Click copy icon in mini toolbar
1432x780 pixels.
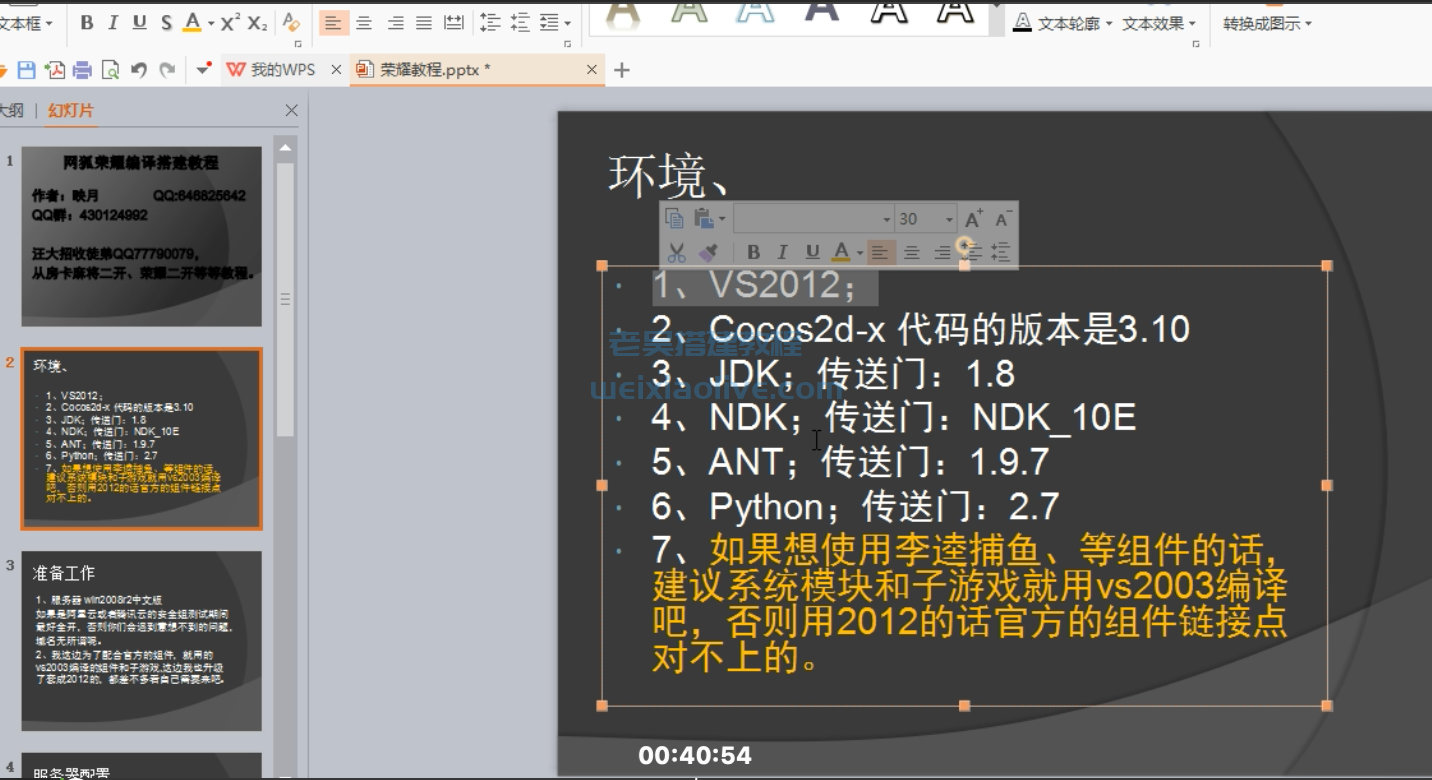pyautogui.click(x=674, y=218)
